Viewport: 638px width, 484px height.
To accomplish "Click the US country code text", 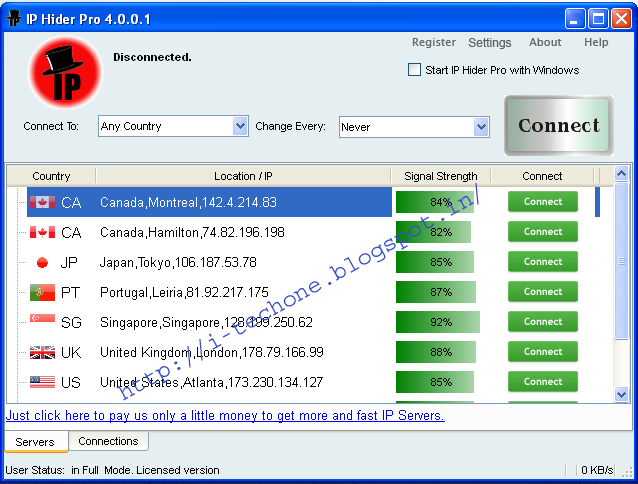I will 71,382.
